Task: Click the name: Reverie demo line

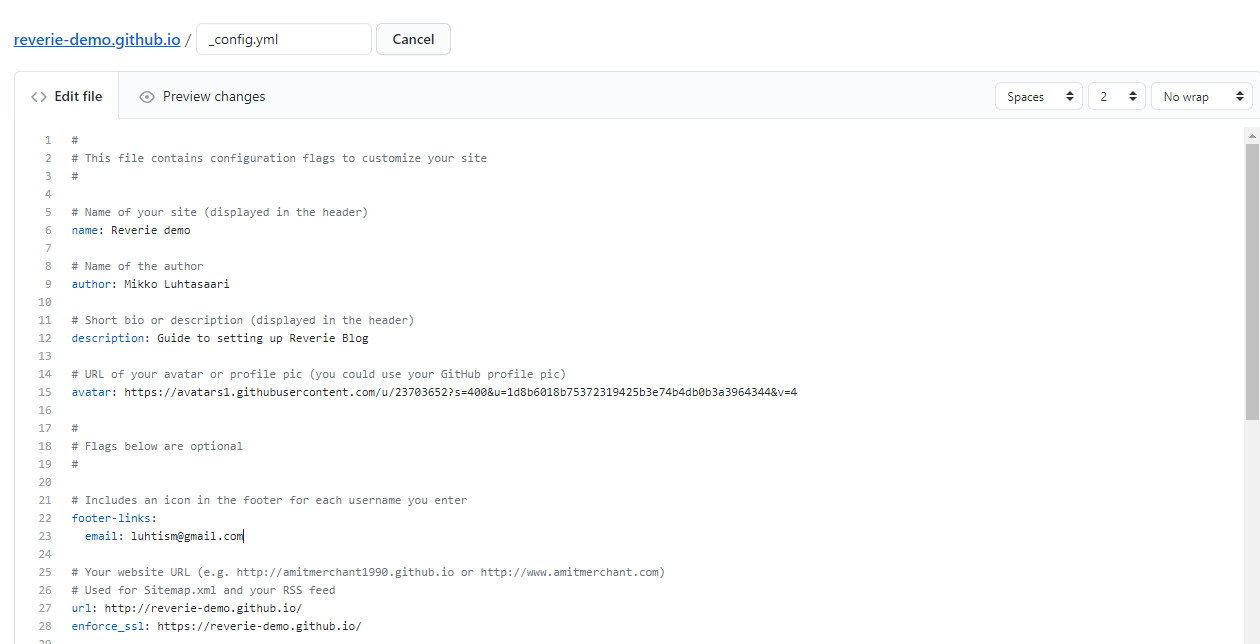Action: [130, 229]
